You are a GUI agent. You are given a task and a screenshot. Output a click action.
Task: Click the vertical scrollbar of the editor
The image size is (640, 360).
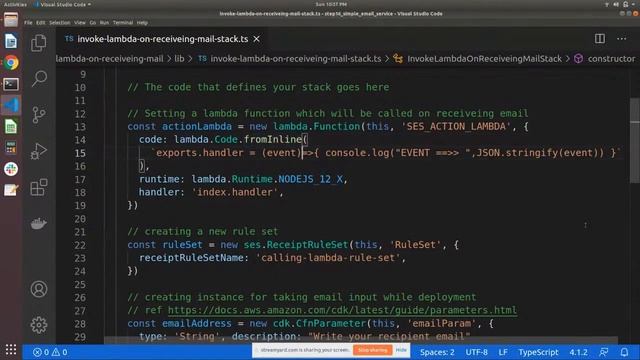tap(635, 141)
